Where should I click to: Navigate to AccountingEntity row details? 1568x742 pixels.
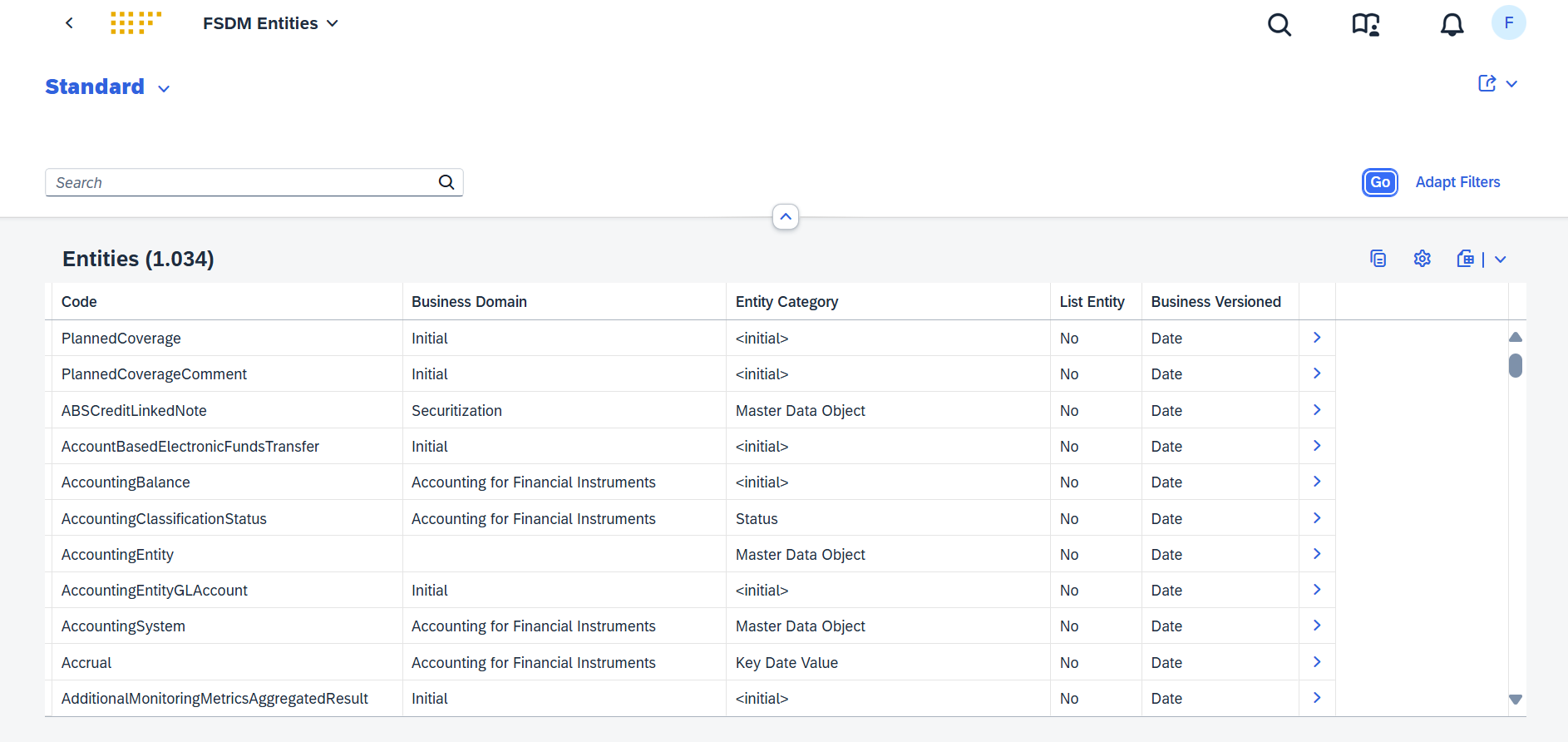1317,554
